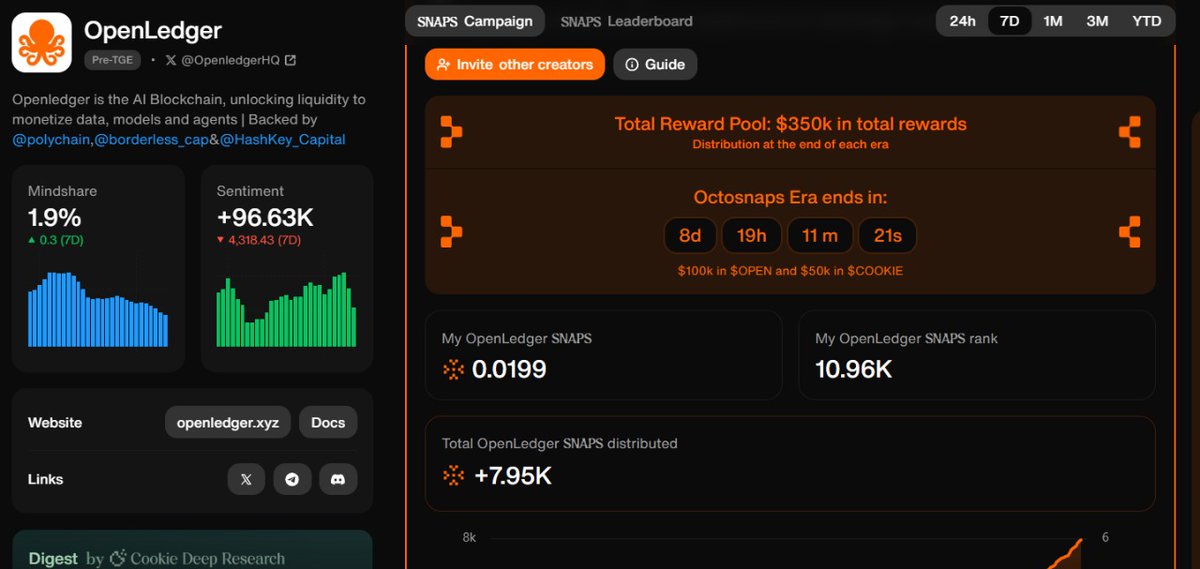Click the SNAPS icon next to +7.95K
Viewport: 1200px width, 569px height.
(x=453, y=475)
